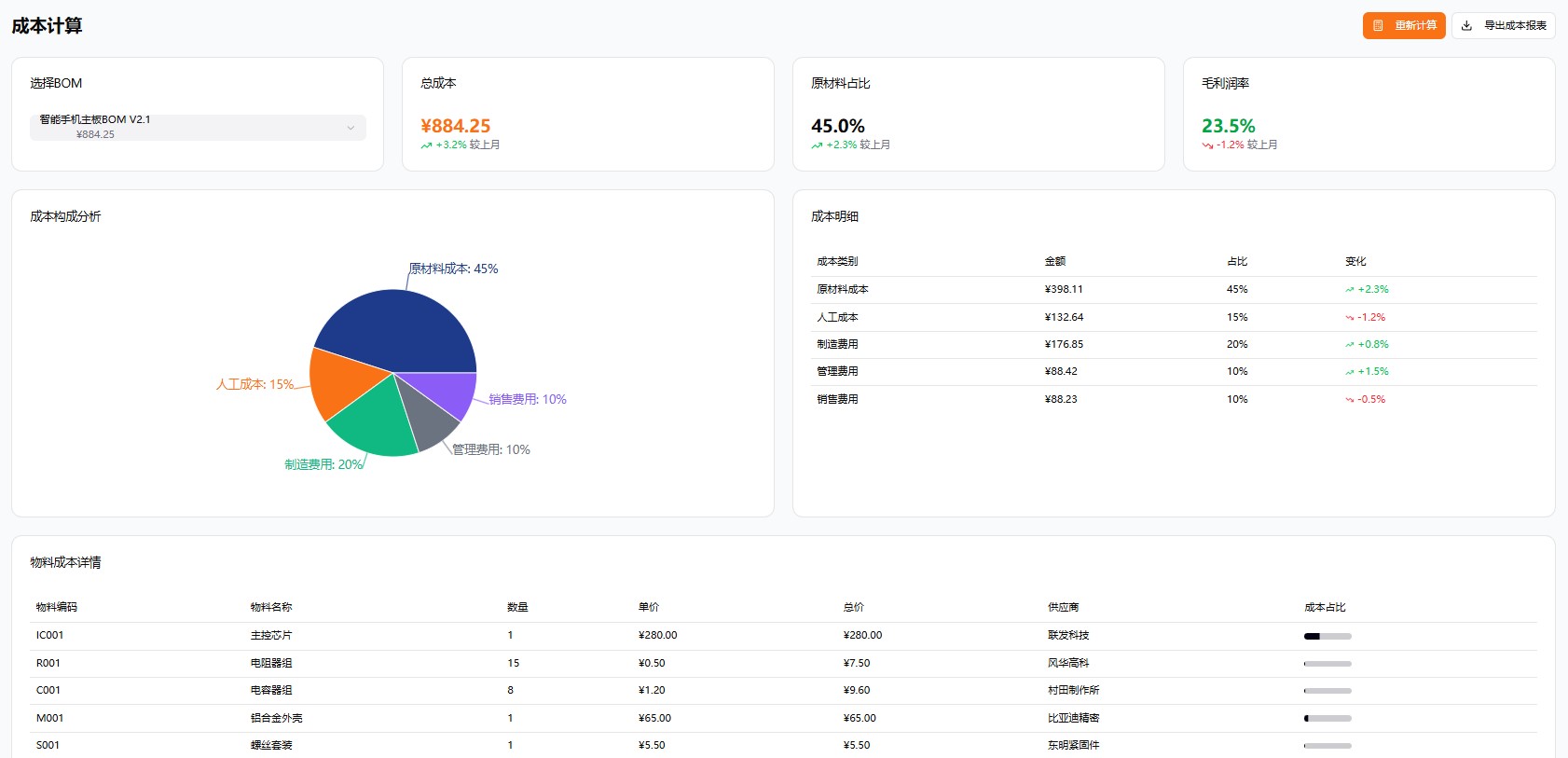Export report with 导出成本报表 button
The width and height of the screenshot is (1568, 758).
tap(1503, 26)
